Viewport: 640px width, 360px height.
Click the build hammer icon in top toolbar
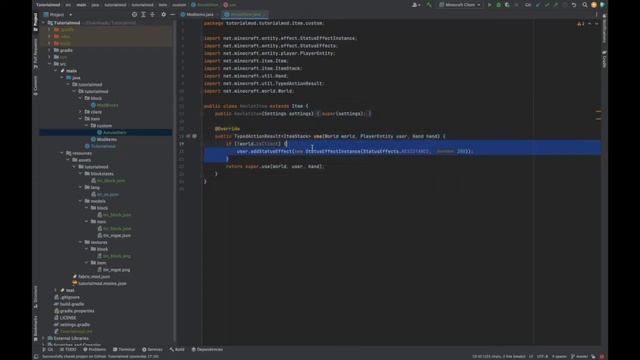pyautogui.click(x=429, y=5)
